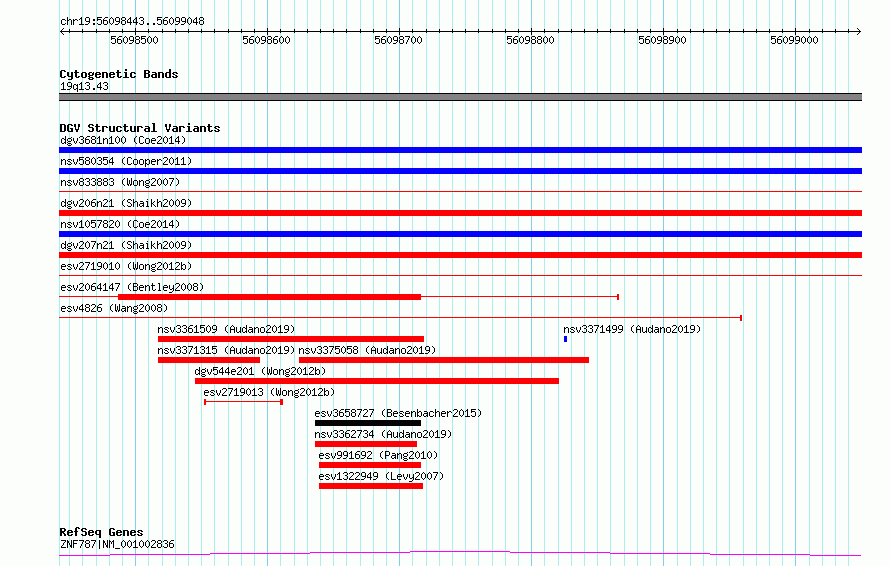Viewport: 890px width, 566px height.
Task: Click the small blue nsv3371499 marker
Action: click(565, 339)
